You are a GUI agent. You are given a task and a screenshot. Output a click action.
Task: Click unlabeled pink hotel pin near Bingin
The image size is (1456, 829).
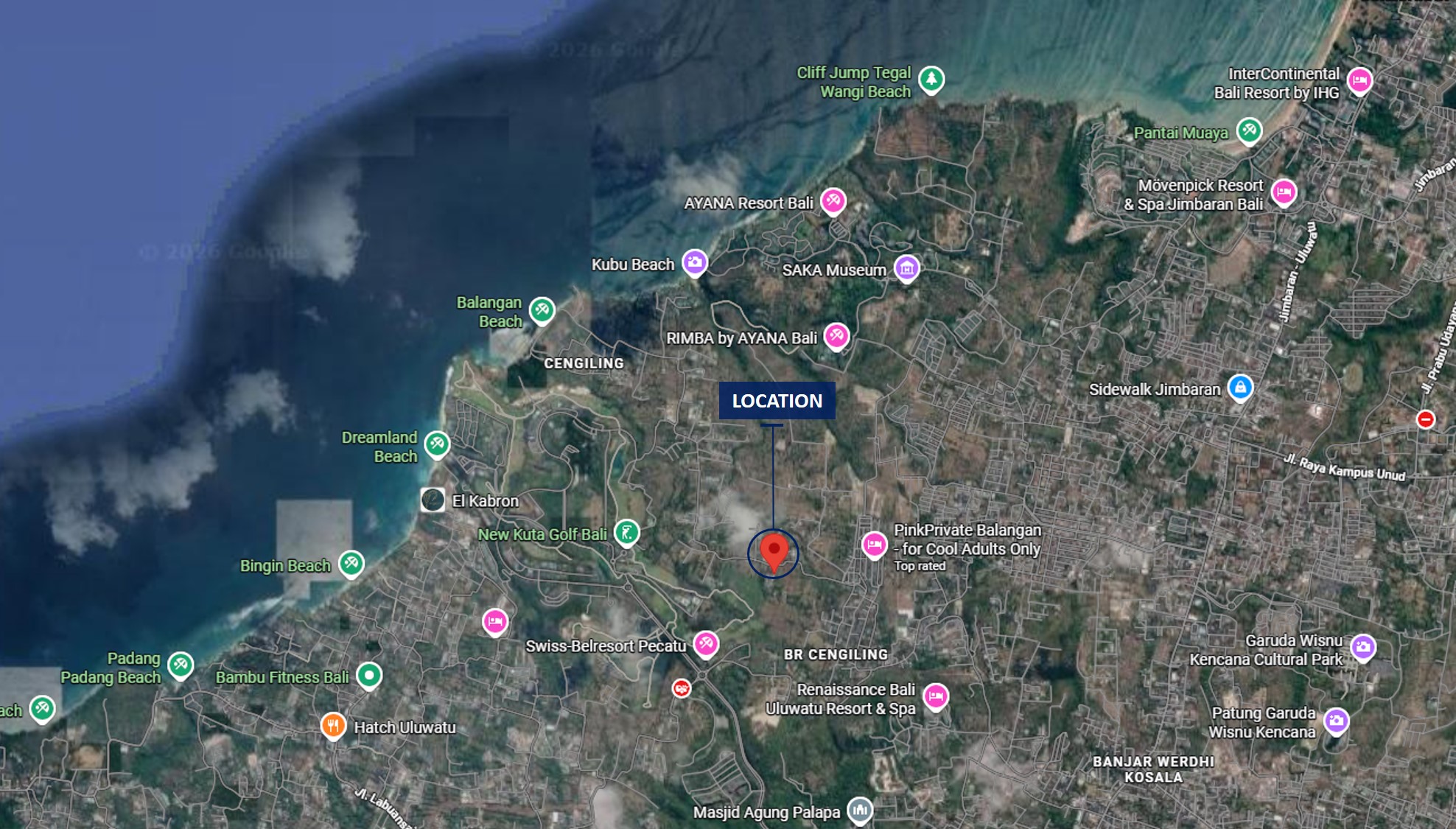495,622
